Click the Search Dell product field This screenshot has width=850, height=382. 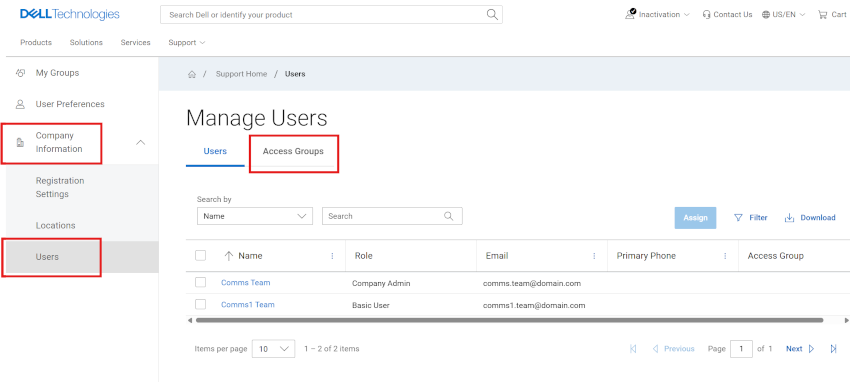[331, 15]
